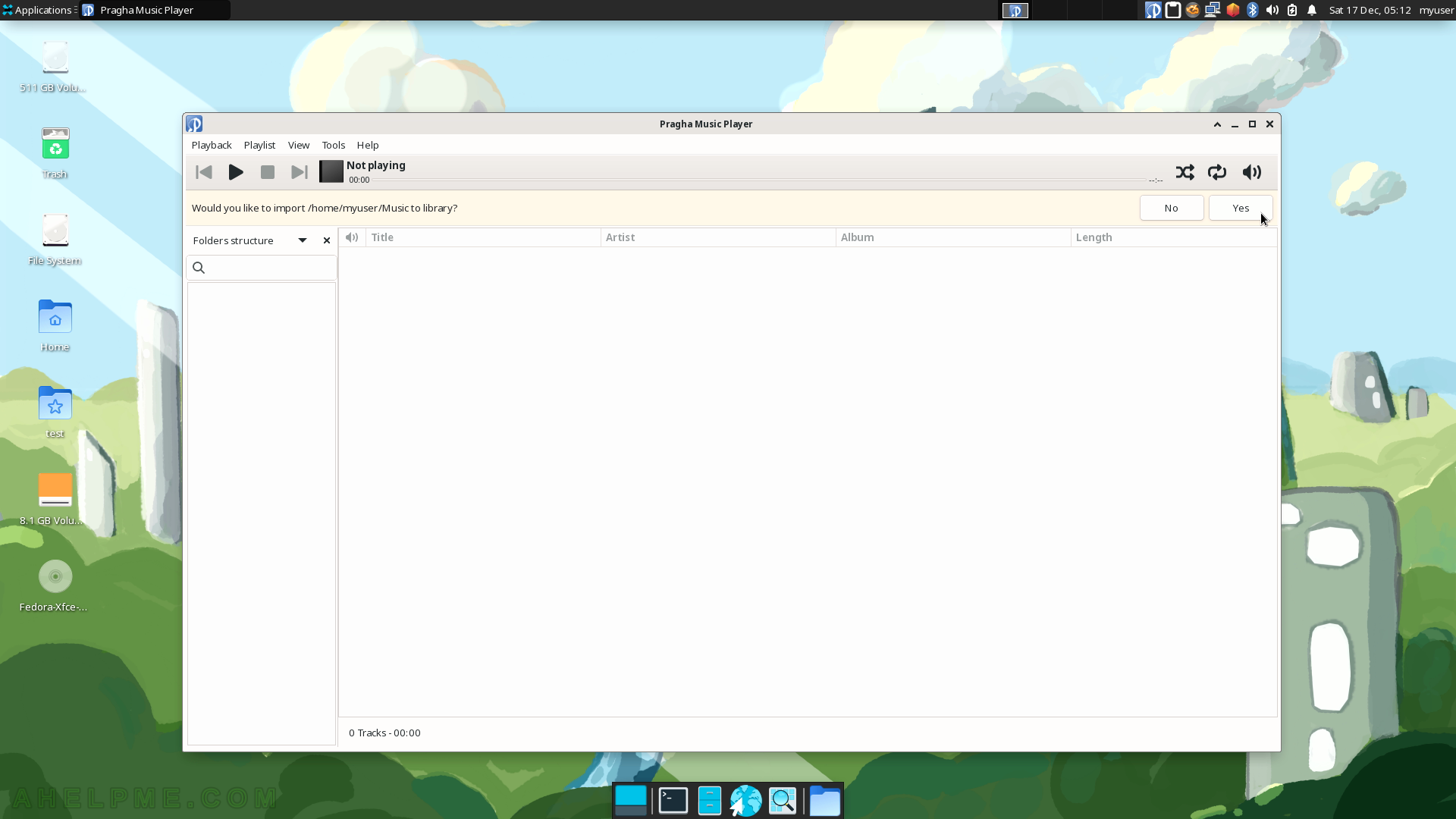Select the 511 GB Volume desktop icon

click(x=55, y=67)
